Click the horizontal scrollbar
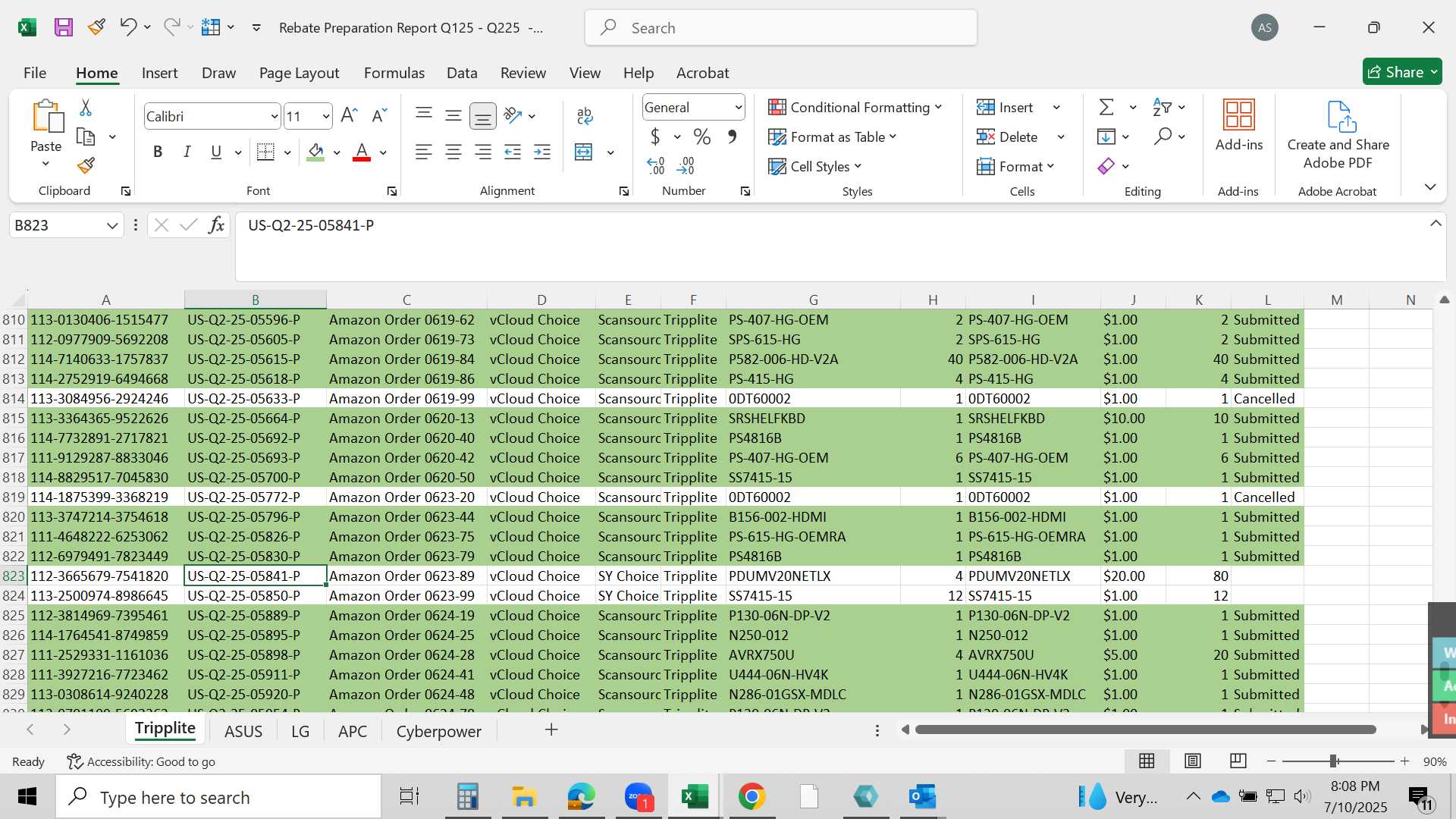The width and height of the screenshot is (1456, 819). [x=1145, y=730]
